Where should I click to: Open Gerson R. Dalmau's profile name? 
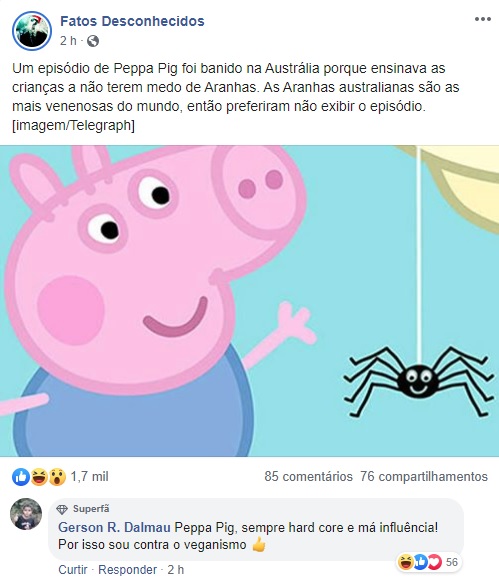click(114, 527)
